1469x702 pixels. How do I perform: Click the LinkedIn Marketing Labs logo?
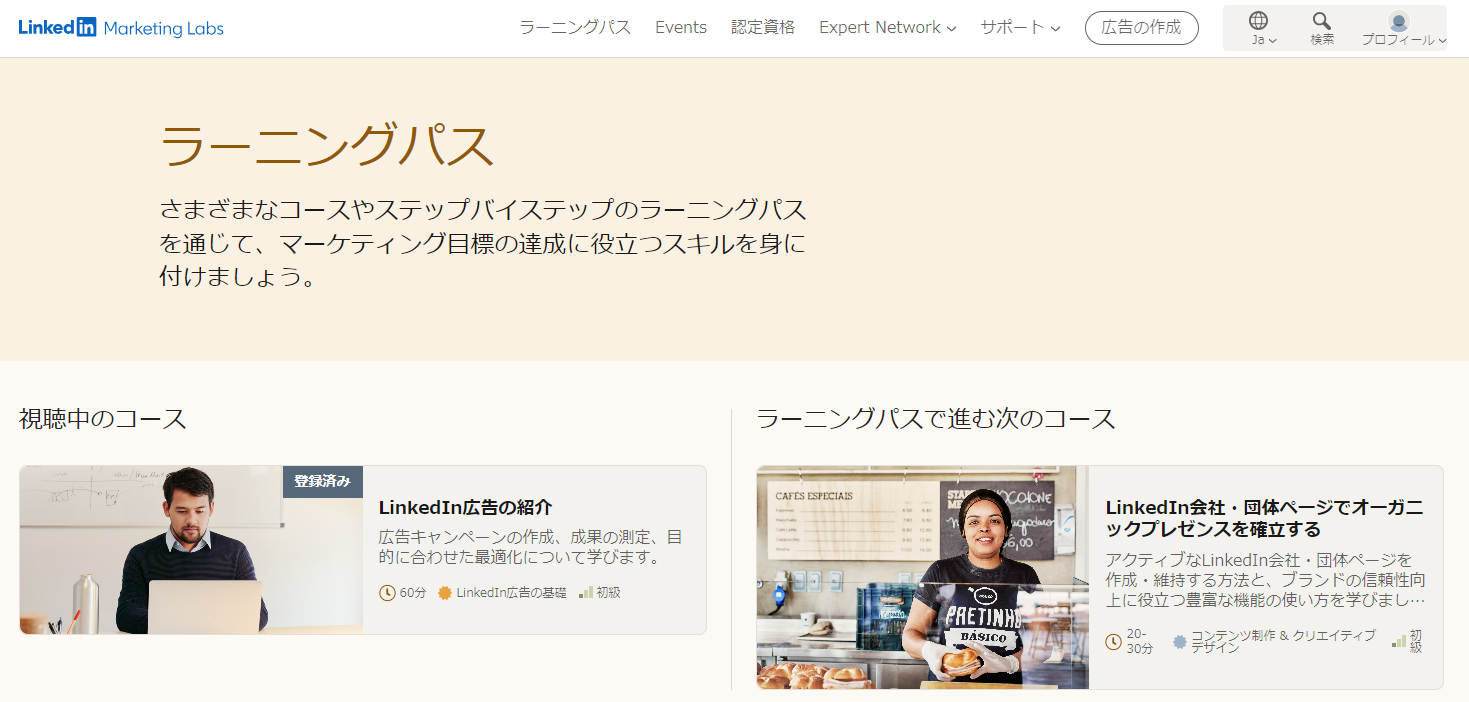(x=121, y=28)
